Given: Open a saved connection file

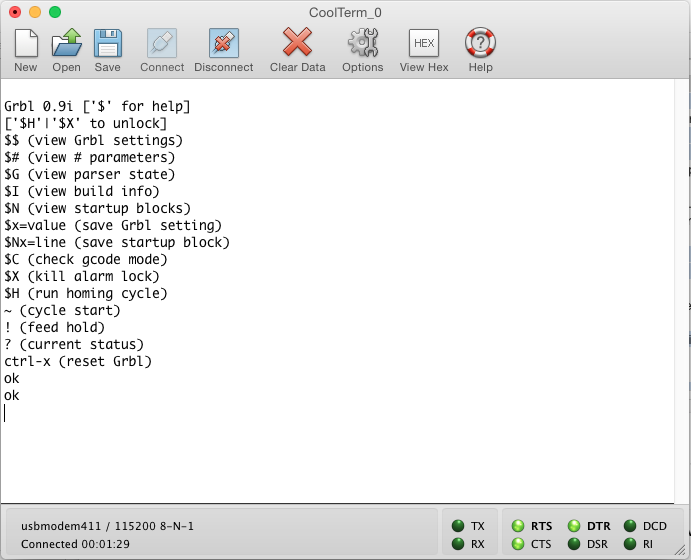Looking at the screenshot, I should tap(66, 44).
